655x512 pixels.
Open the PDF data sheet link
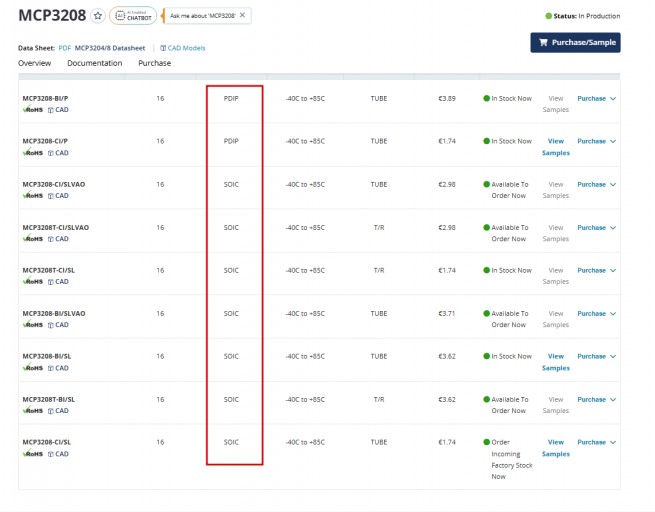pyautogui.click(x=64, y=48)
